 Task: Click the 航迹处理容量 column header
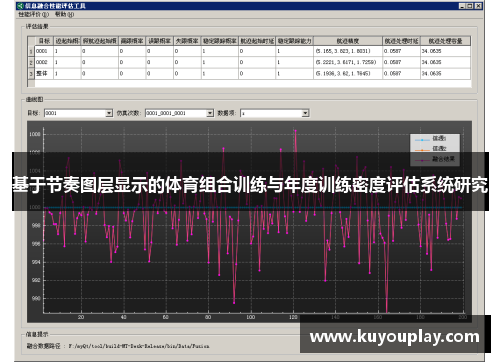click(445, 41)
